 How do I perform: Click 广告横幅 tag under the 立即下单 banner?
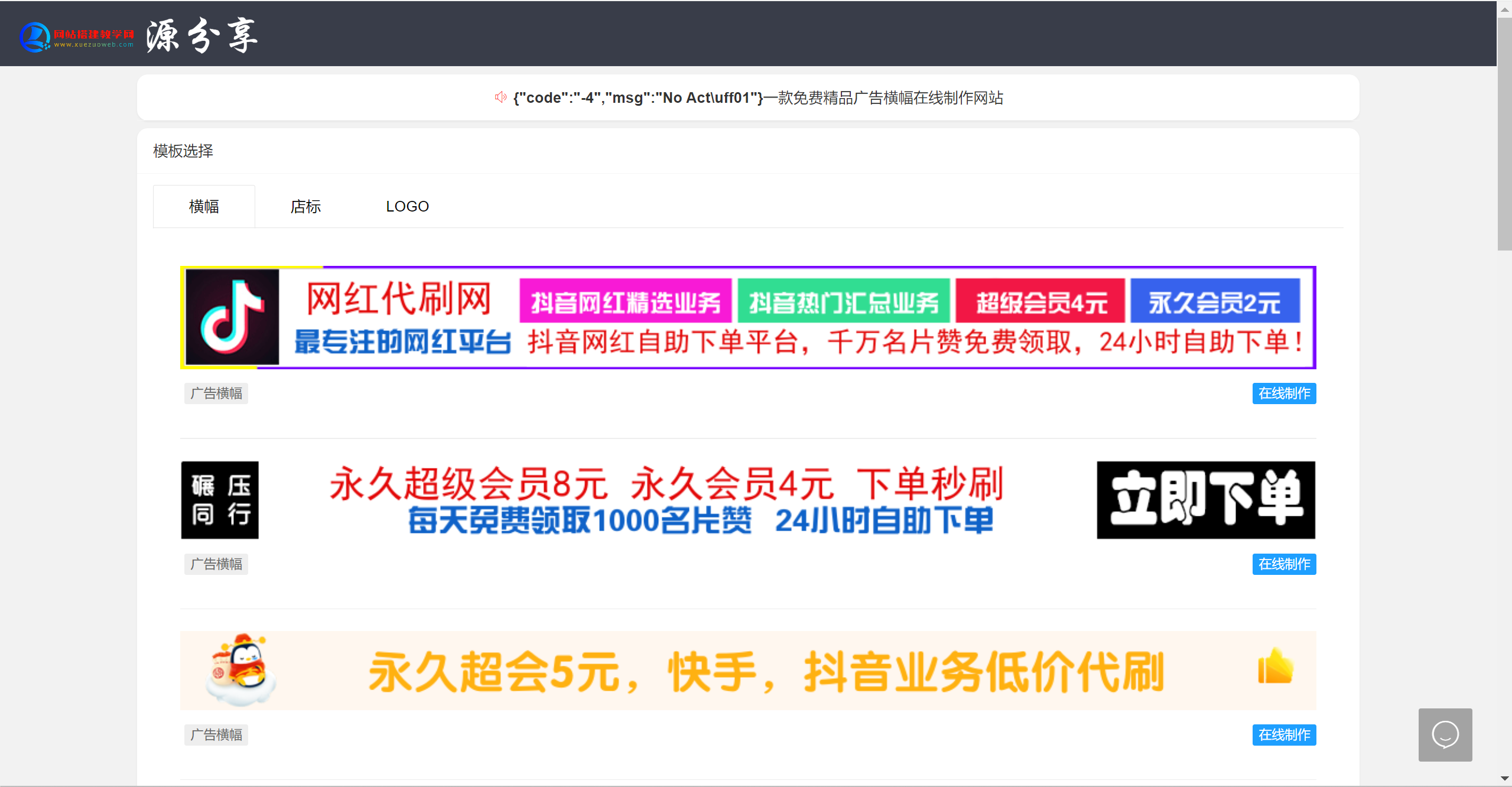216,564
